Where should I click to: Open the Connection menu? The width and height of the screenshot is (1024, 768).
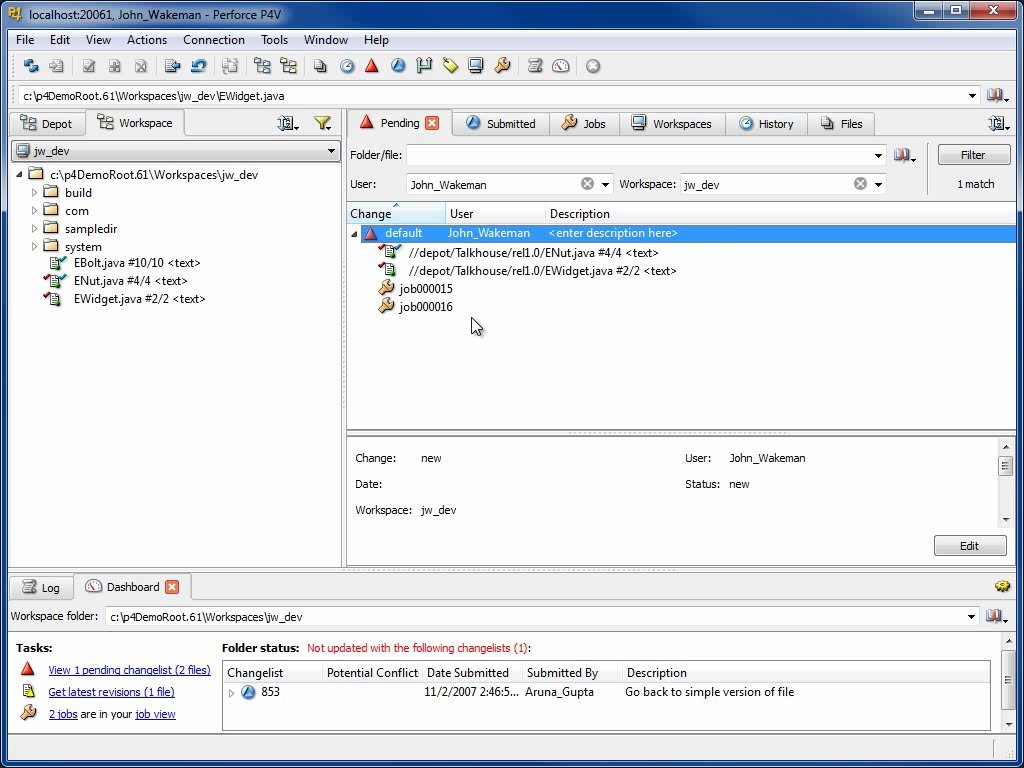pos(214,40)
